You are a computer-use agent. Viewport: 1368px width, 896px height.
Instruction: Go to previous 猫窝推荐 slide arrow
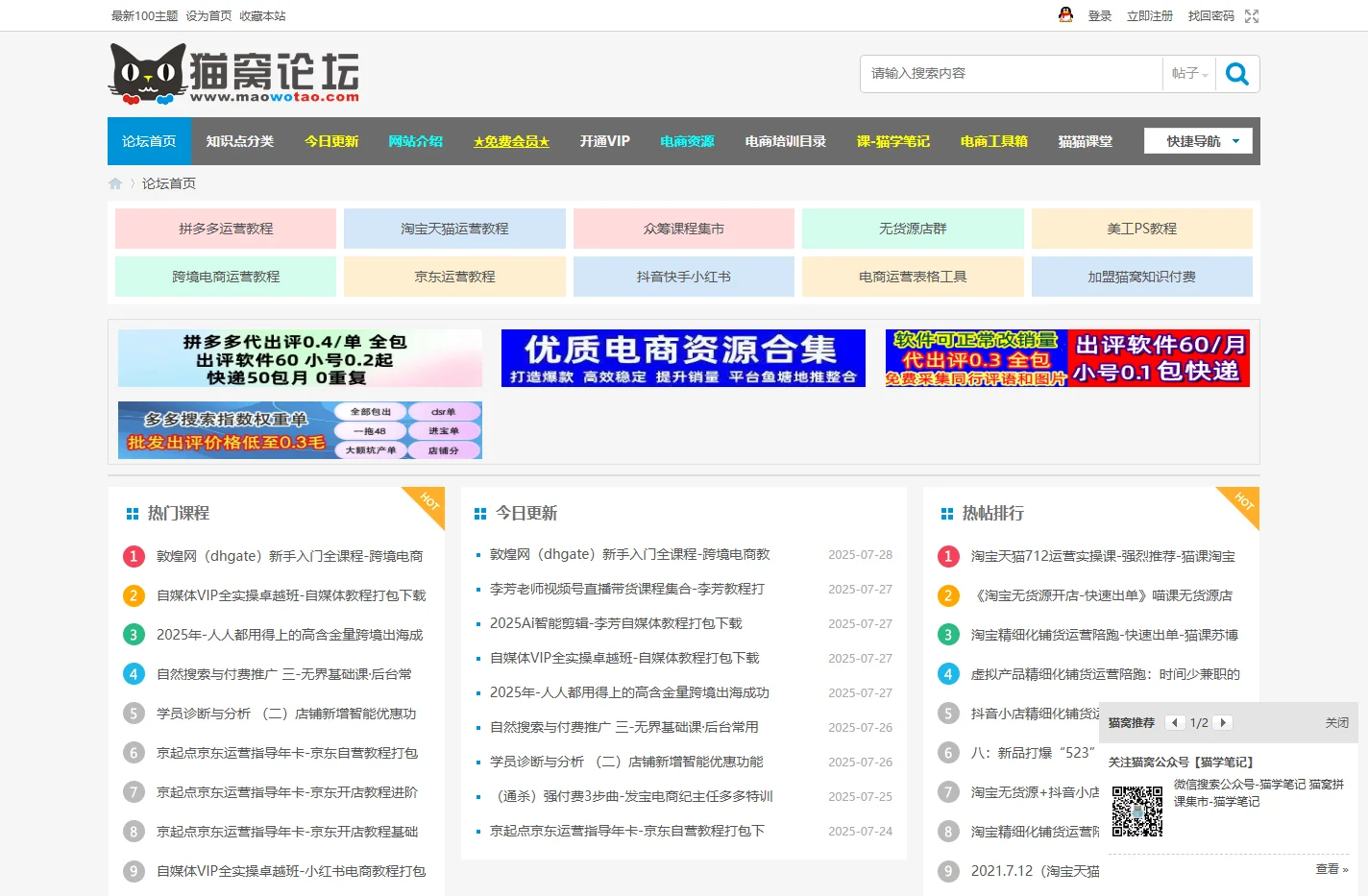click(x=1174, y=722)
